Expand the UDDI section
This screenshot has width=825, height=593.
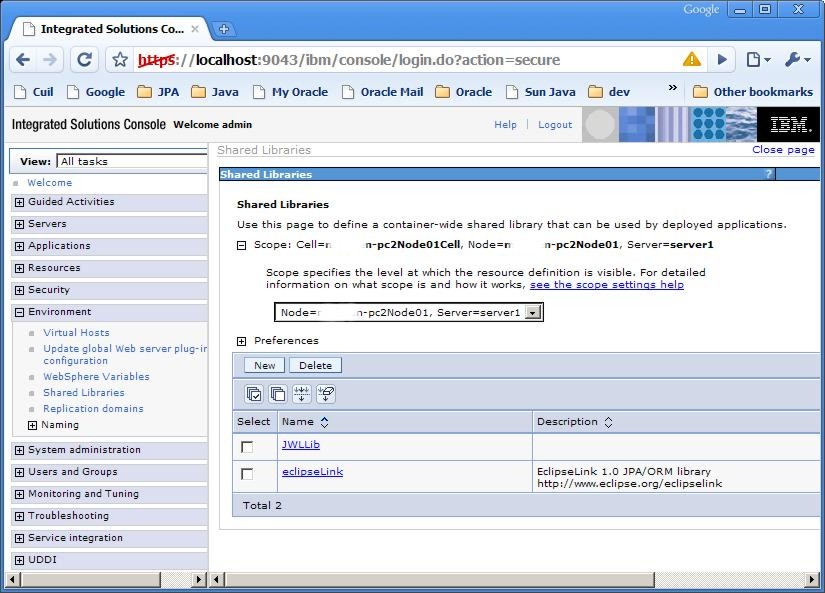tap(19, 560)
